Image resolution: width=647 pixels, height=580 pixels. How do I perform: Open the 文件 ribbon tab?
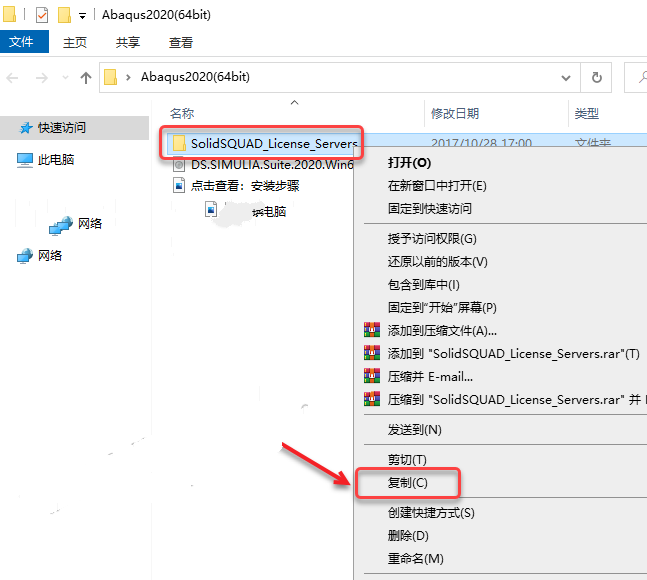point(24,41)
